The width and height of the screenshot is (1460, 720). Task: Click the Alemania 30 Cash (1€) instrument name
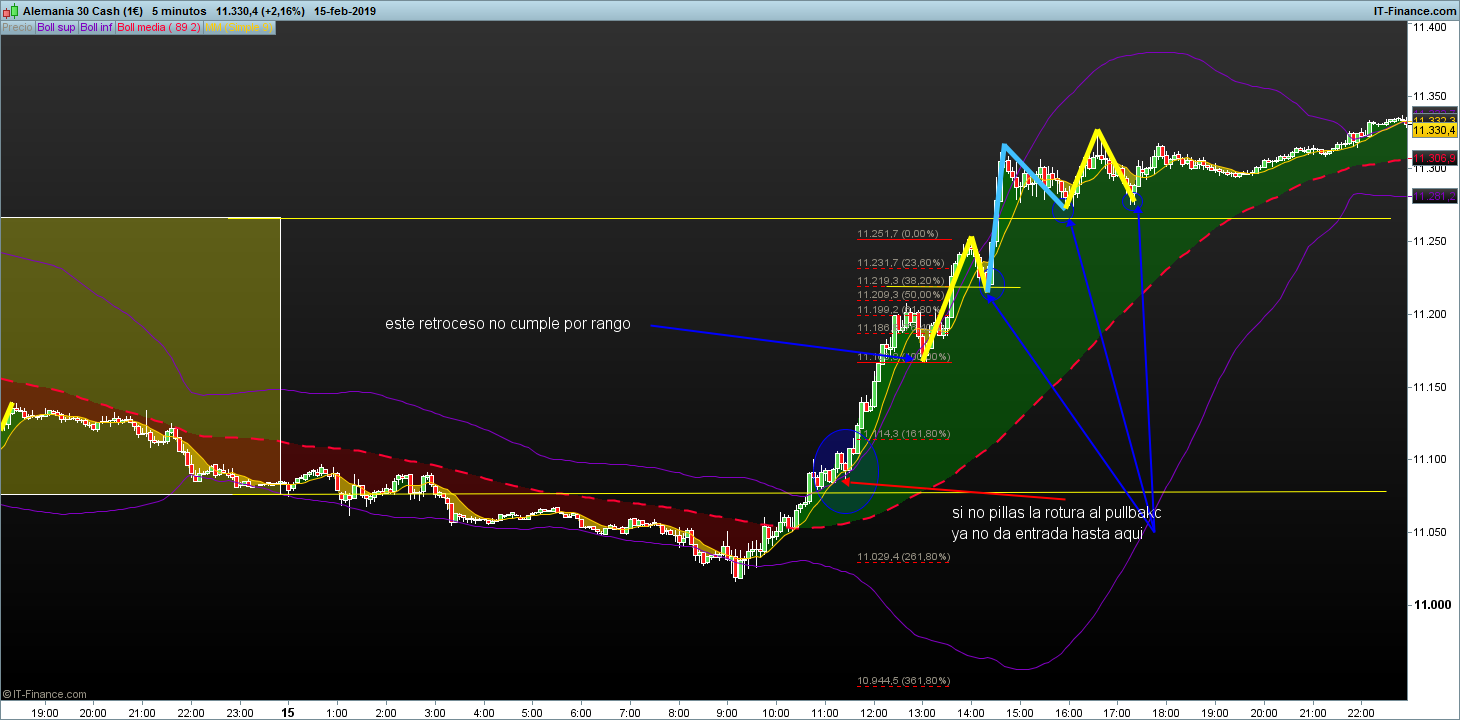point(83,10)
